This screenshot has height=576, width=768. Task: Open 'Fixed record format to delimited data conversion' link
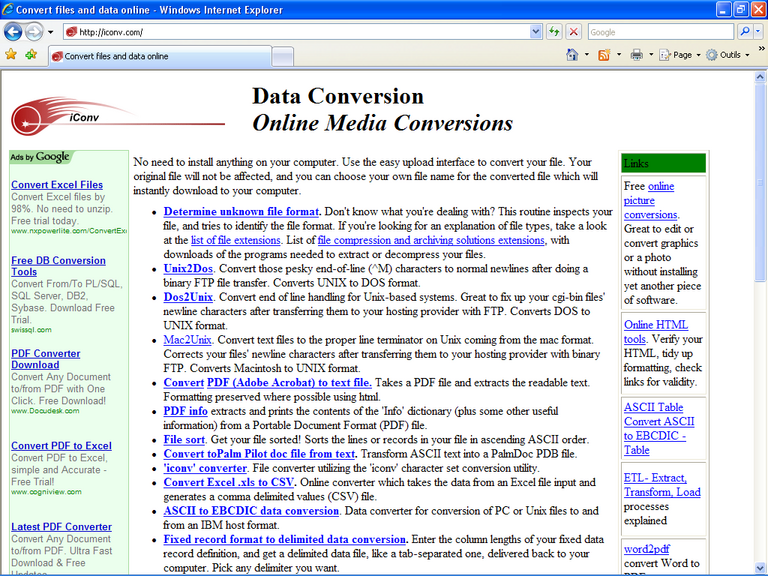[285, 539]
